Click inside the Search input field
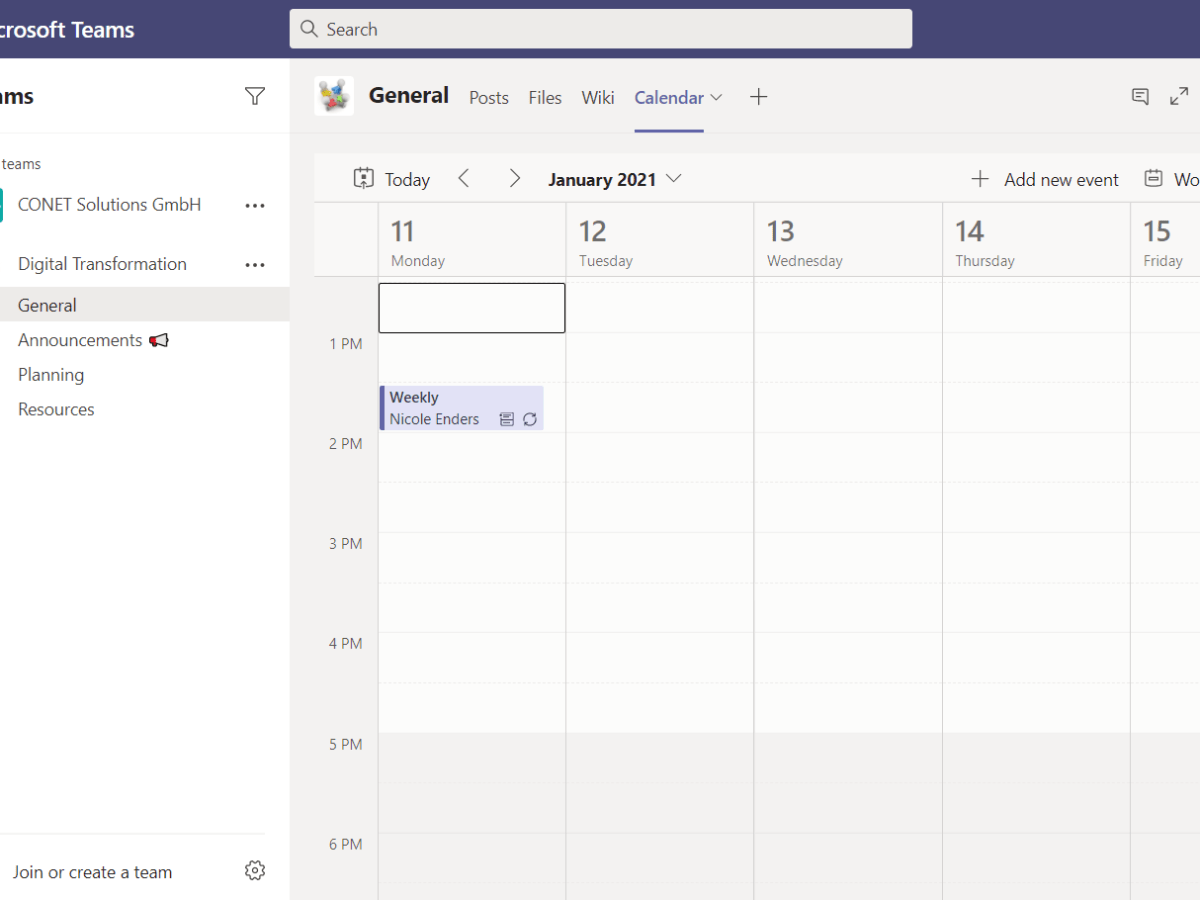This screenshot has height=900, width=1200. coord(600,29)
